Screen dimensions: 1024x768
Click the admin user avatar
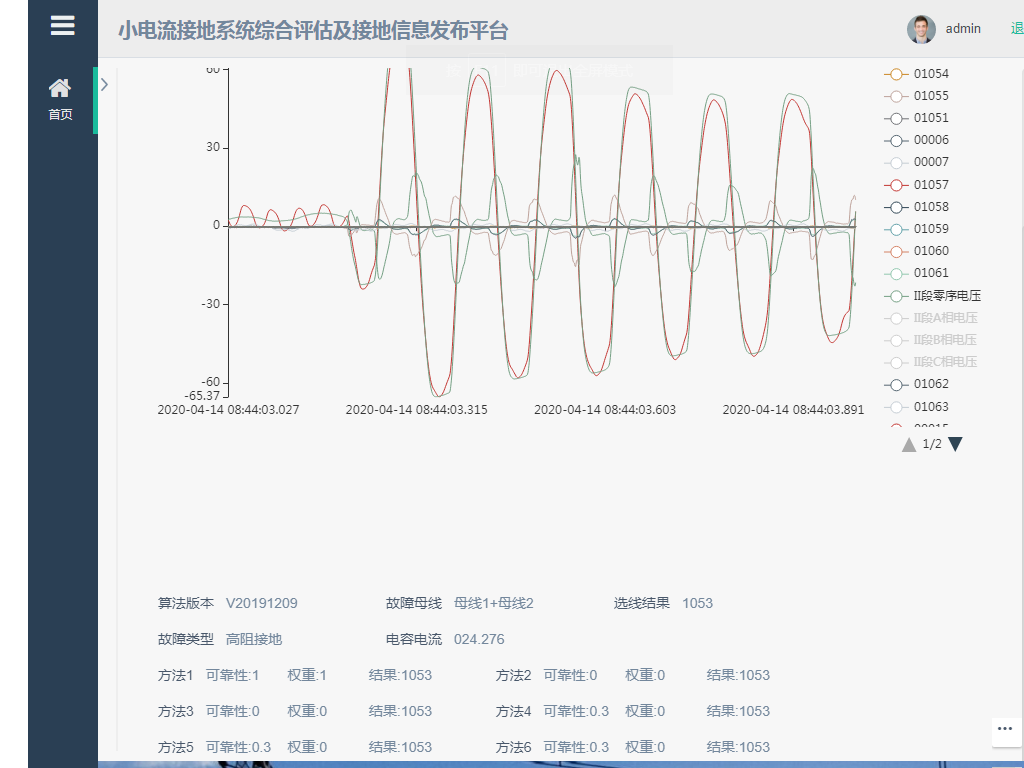(x=918, y=28)
